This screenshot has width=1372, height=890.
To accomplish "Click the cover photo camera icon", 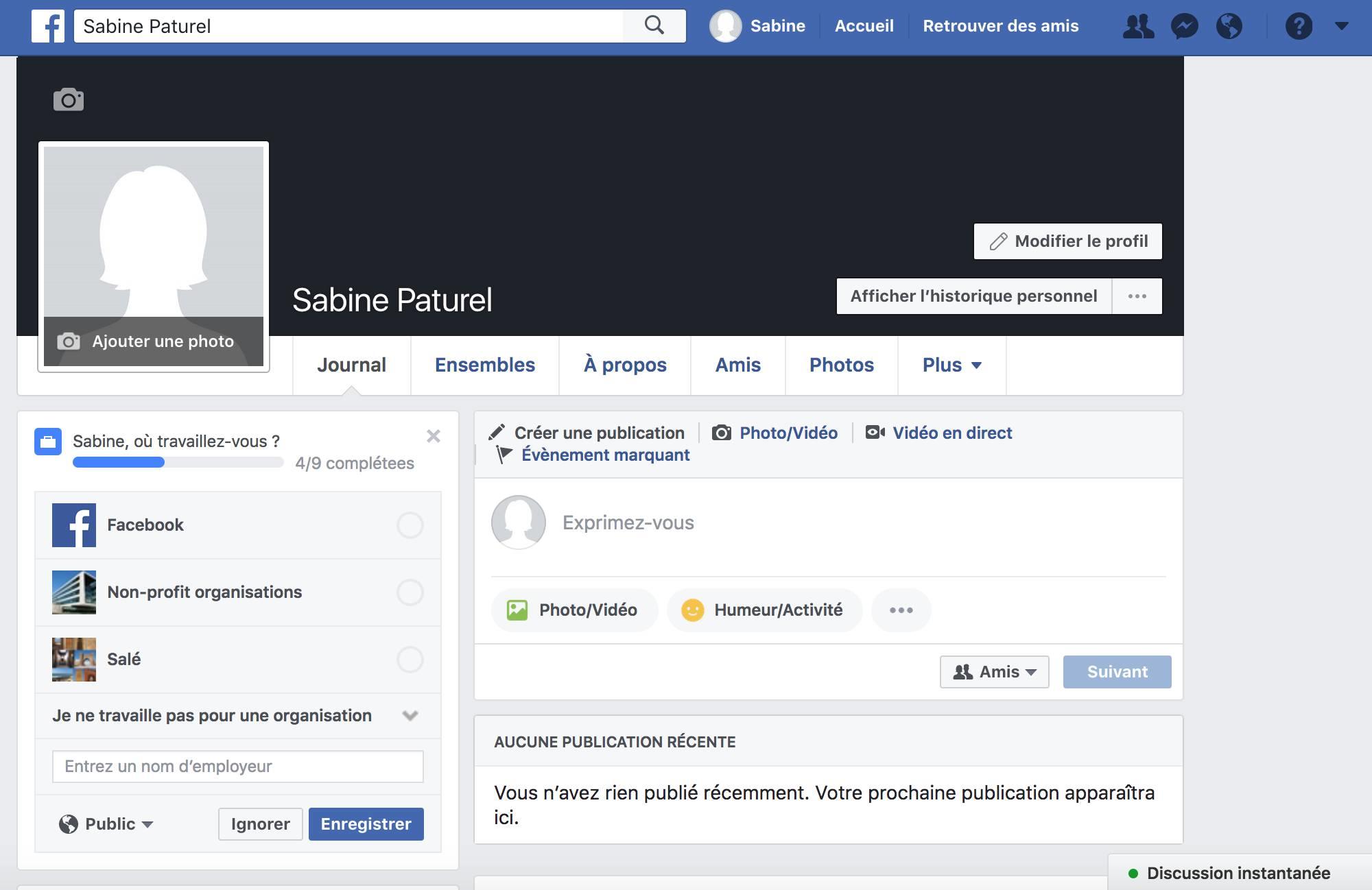I will click(69, 100).
